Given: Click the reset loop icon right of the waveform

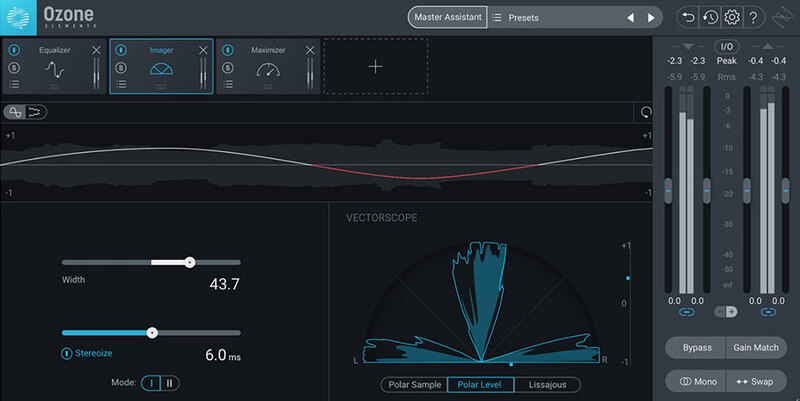Looking at the screenshot, I should (x=645, y=112).
